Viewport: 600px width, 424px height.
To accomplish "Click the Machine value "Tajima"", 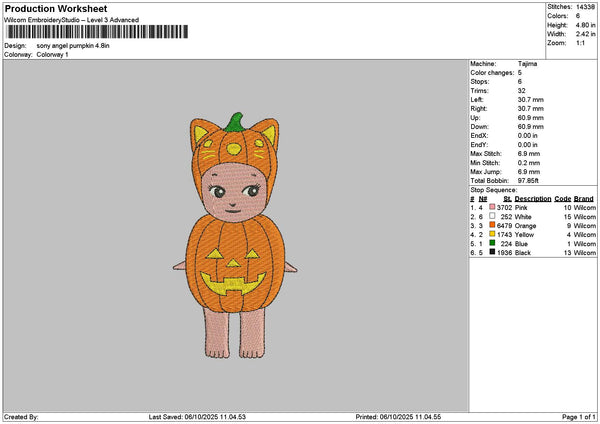I will 527,64.
